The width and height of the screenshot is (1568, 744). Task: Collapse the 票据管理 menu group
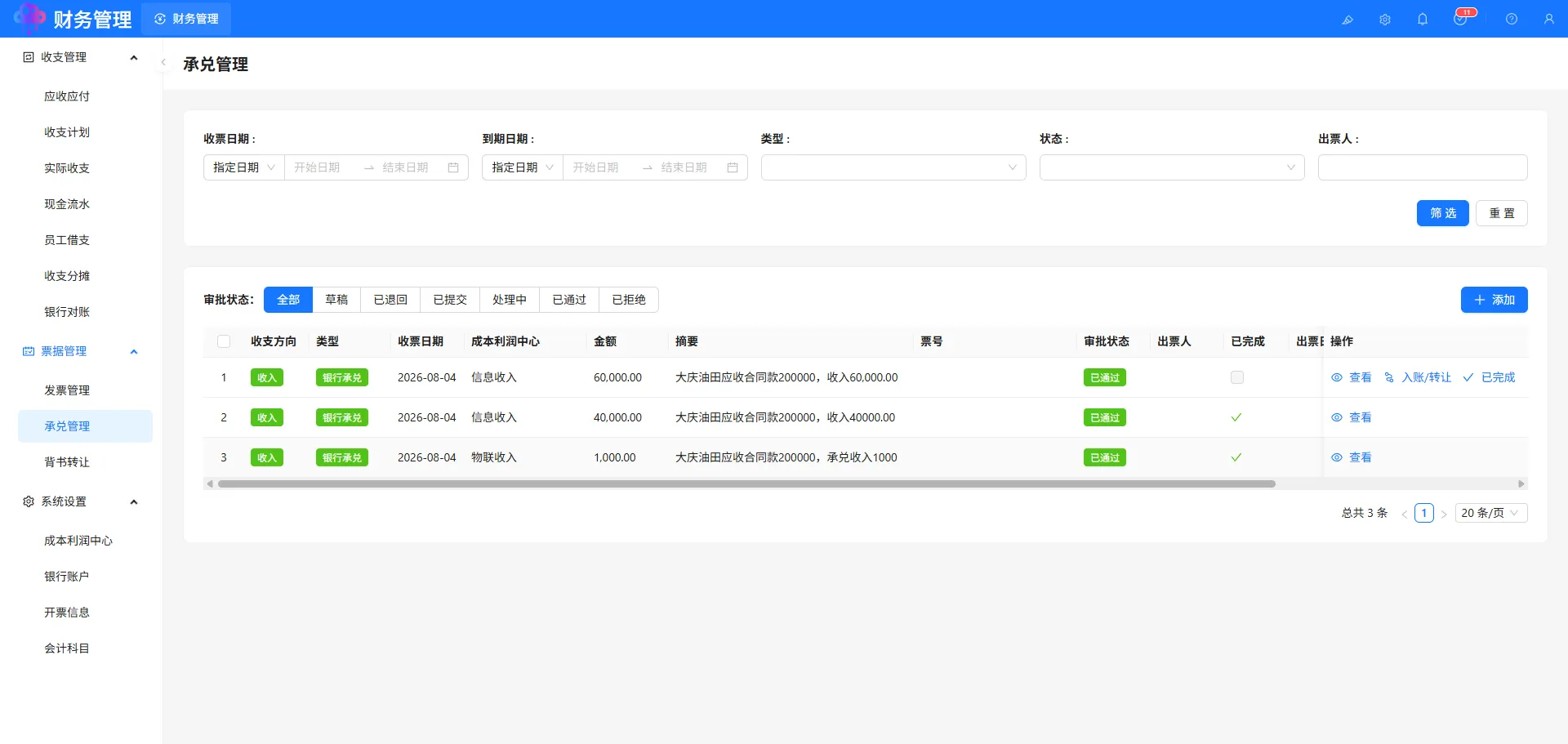click(134, 351)
